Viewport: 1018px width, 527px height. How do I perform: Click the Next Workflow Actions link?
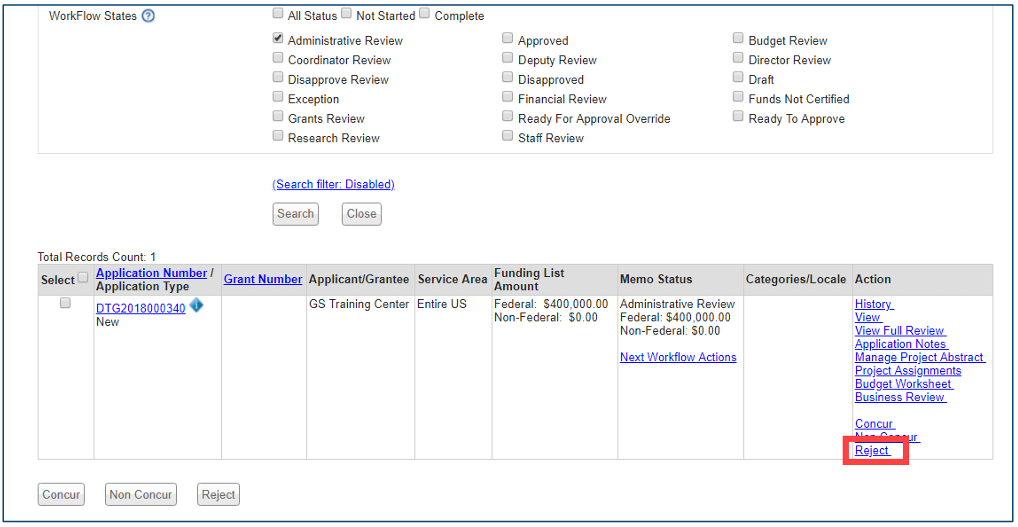[678, 357]
